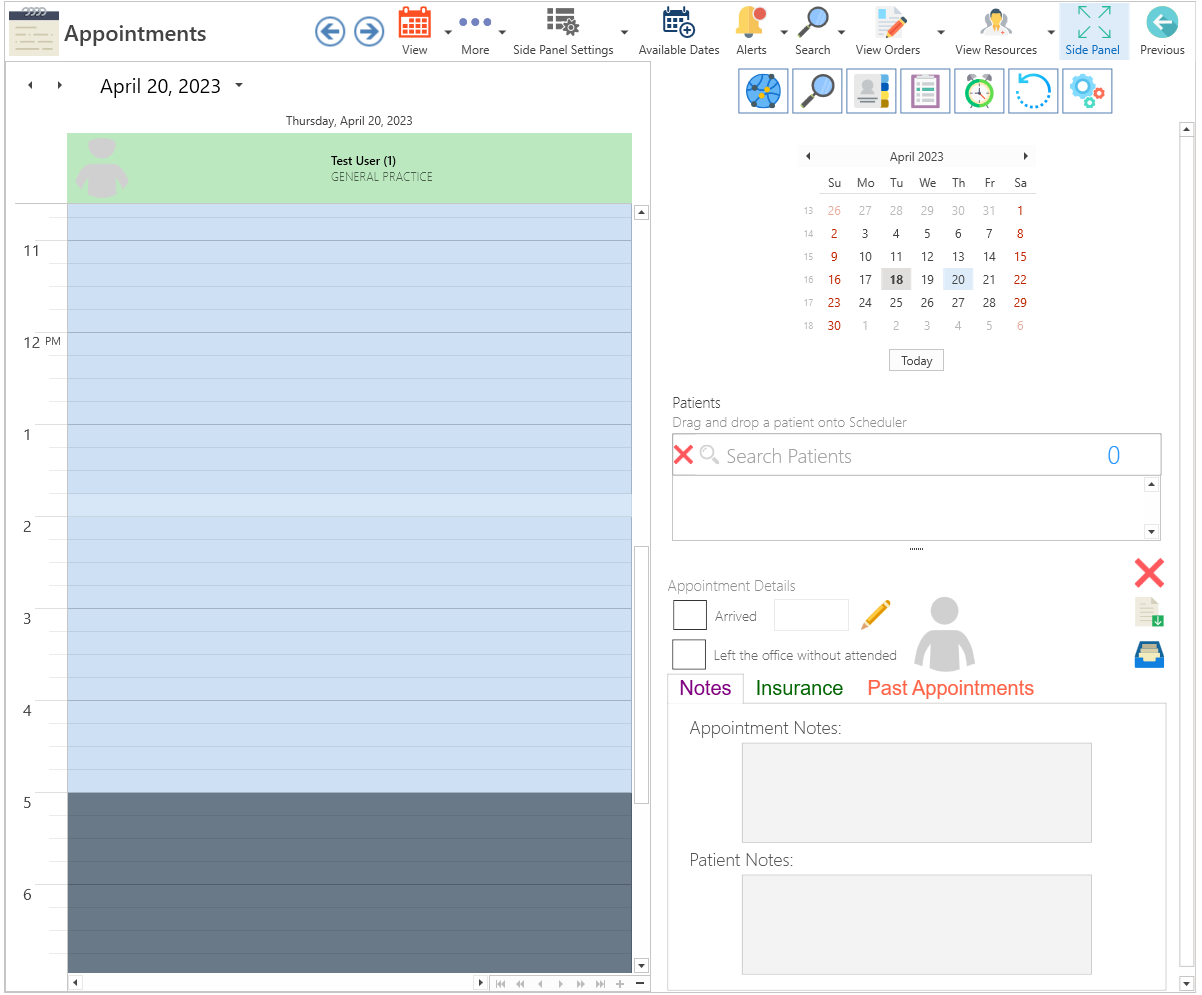
Task: Click the scheduler vertical scrollbar thumb
Action: tap(642, 674)
